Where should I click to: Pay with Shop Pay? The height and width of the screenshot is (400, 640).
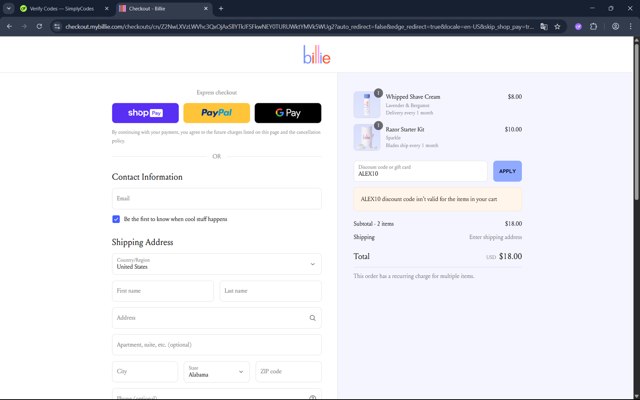click(x=145, y=113)
